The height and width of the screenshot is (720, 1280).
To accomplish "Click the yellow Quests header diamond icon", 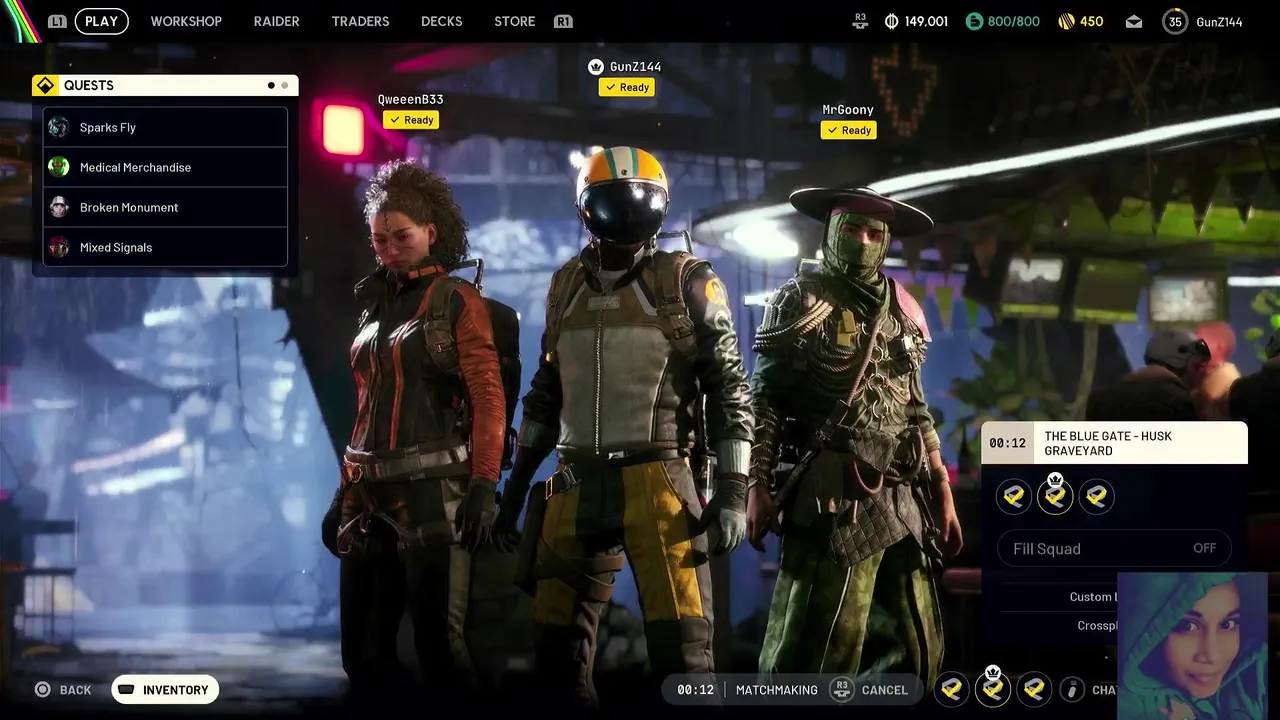I will coord(45,86).
